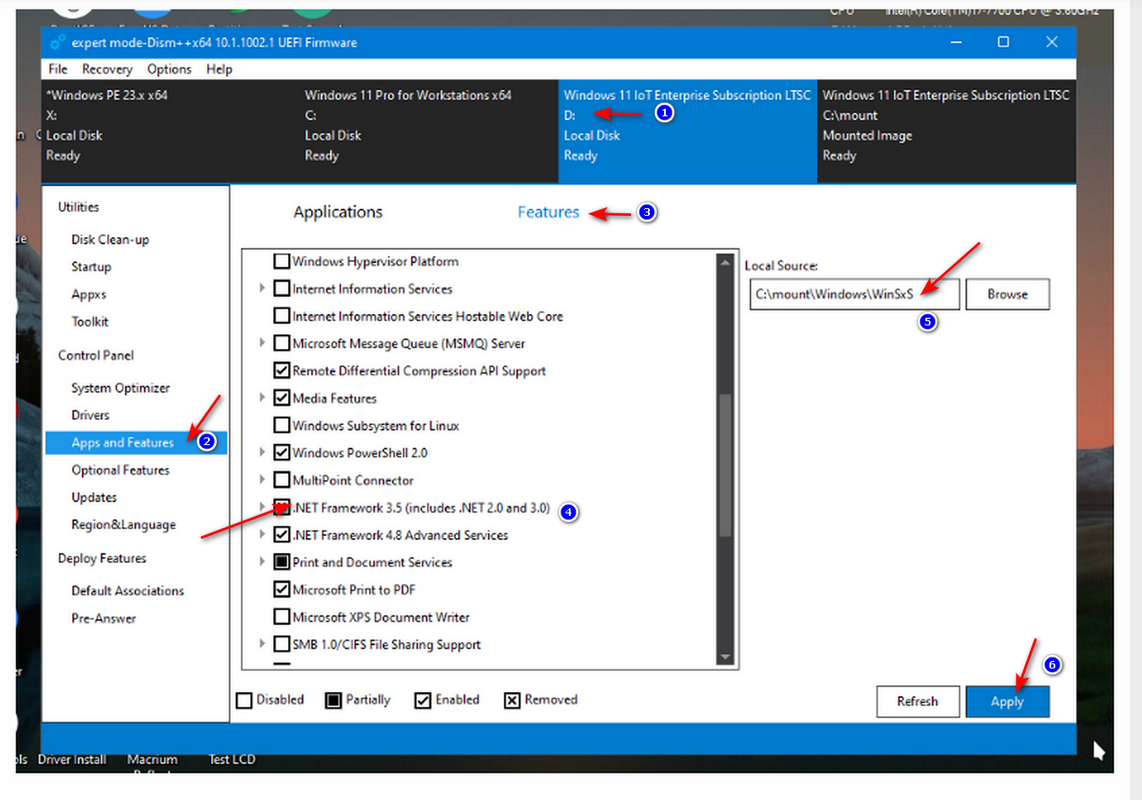
Task: Click features list scroll down arrow
Action: coord(725,656)
